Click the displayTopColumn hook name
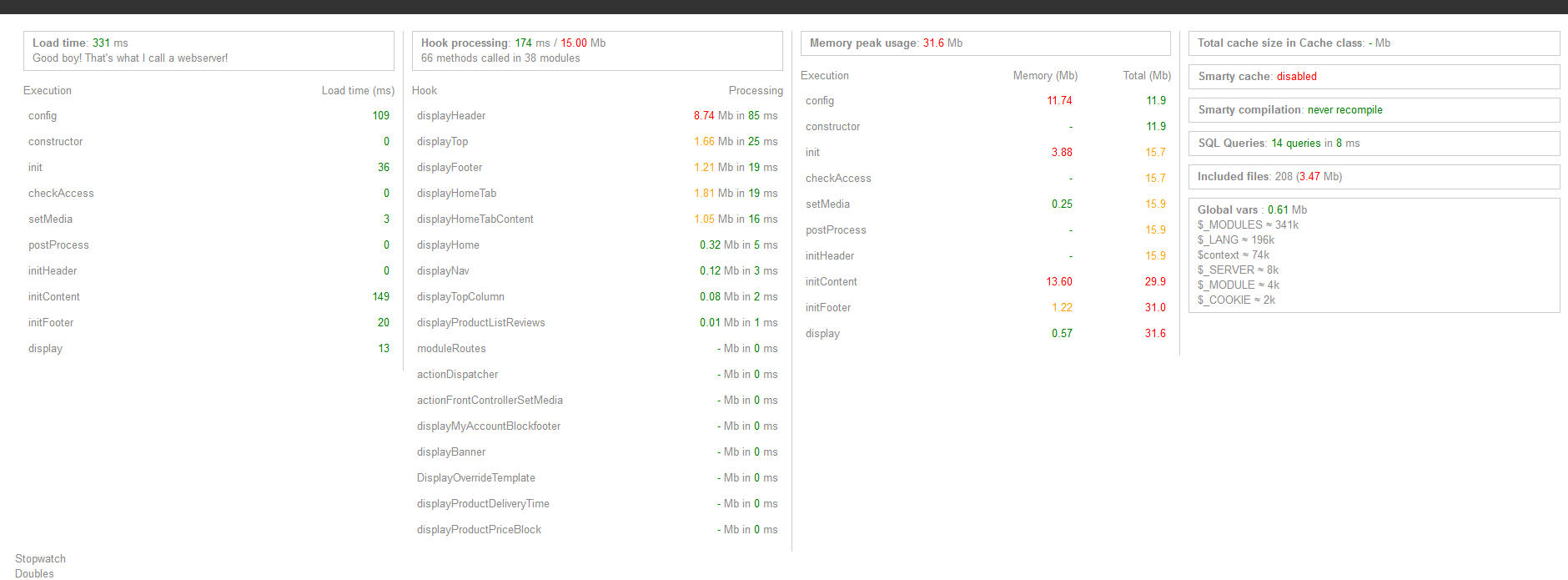Image resolution: width=1568 pixels, height=580 pixels. coord(460,297)
